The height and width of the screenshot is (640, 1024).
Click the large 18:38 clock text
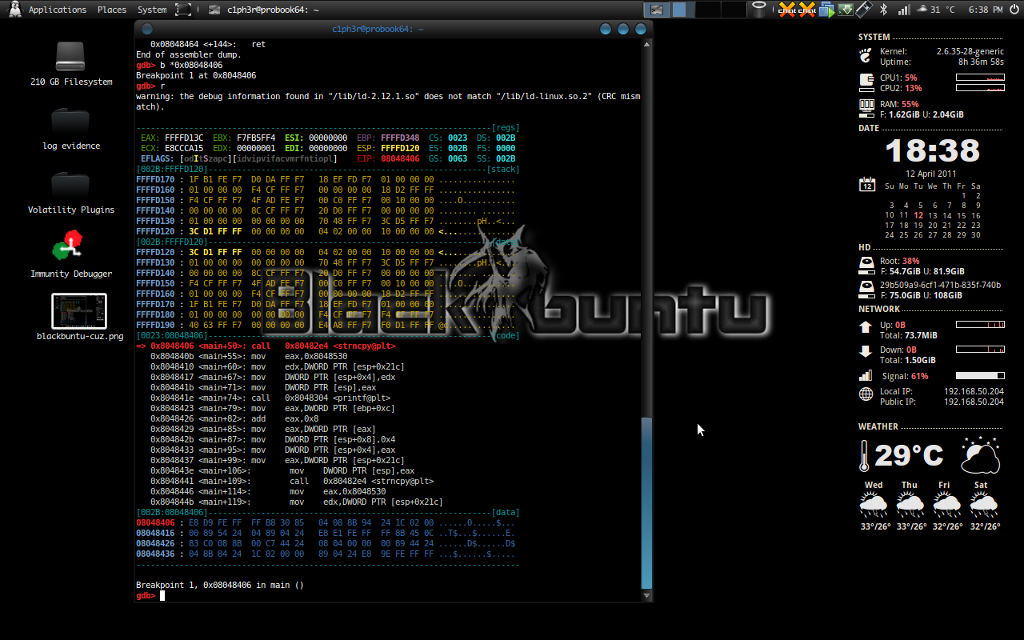pyautogui.click(x=932, y=151)
